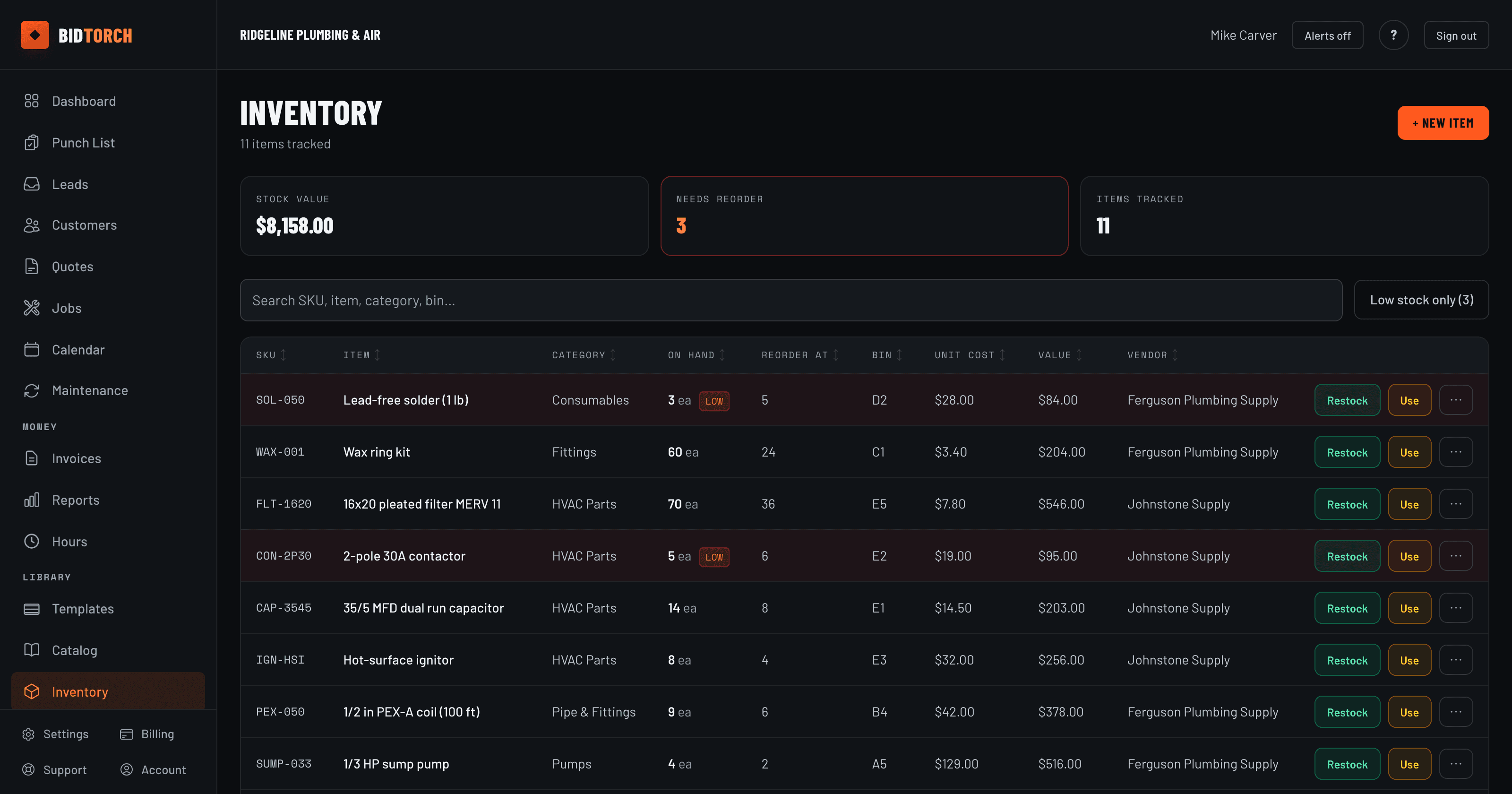Open Maintenance in the sidebar
The height and width of the screenshot is (794, 1512).
[x=108, y=390]
